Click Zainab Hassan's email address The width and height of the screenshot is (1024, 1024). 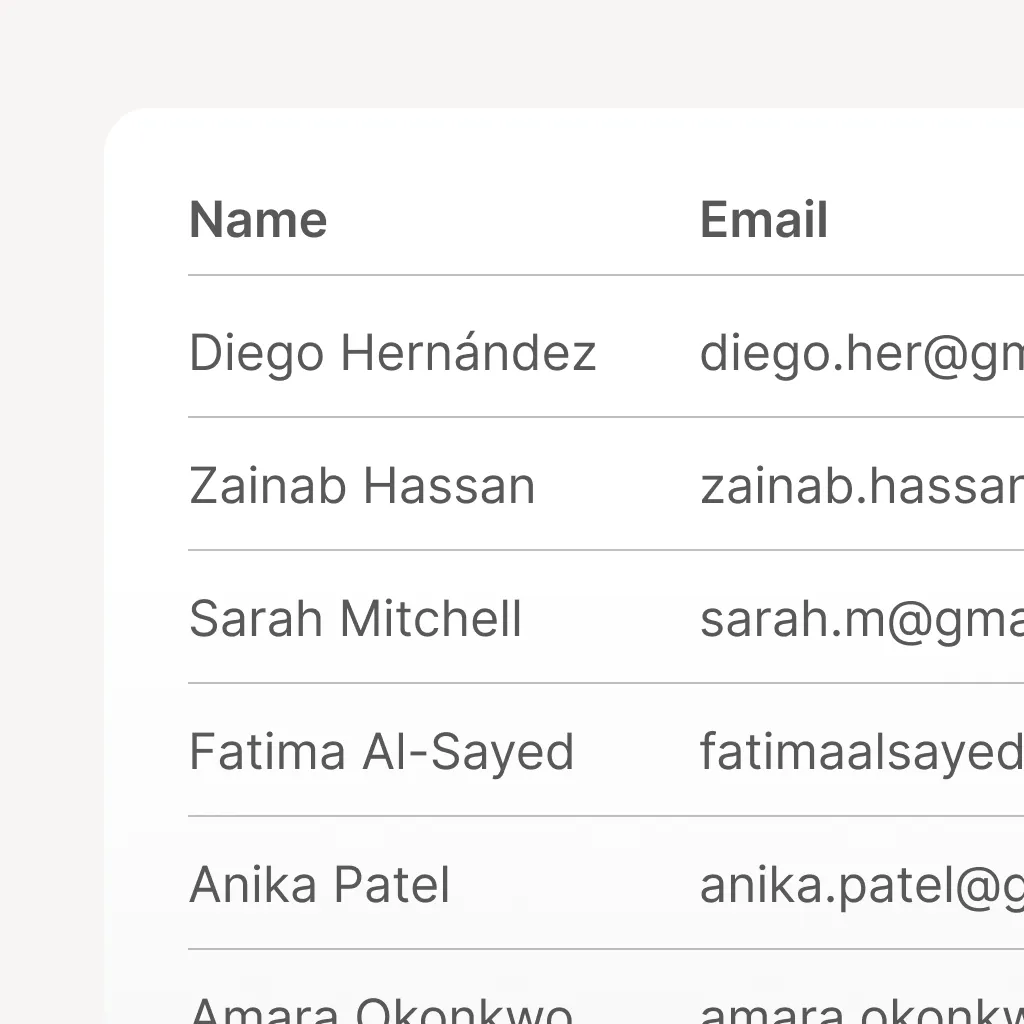[x=860, y=486]
